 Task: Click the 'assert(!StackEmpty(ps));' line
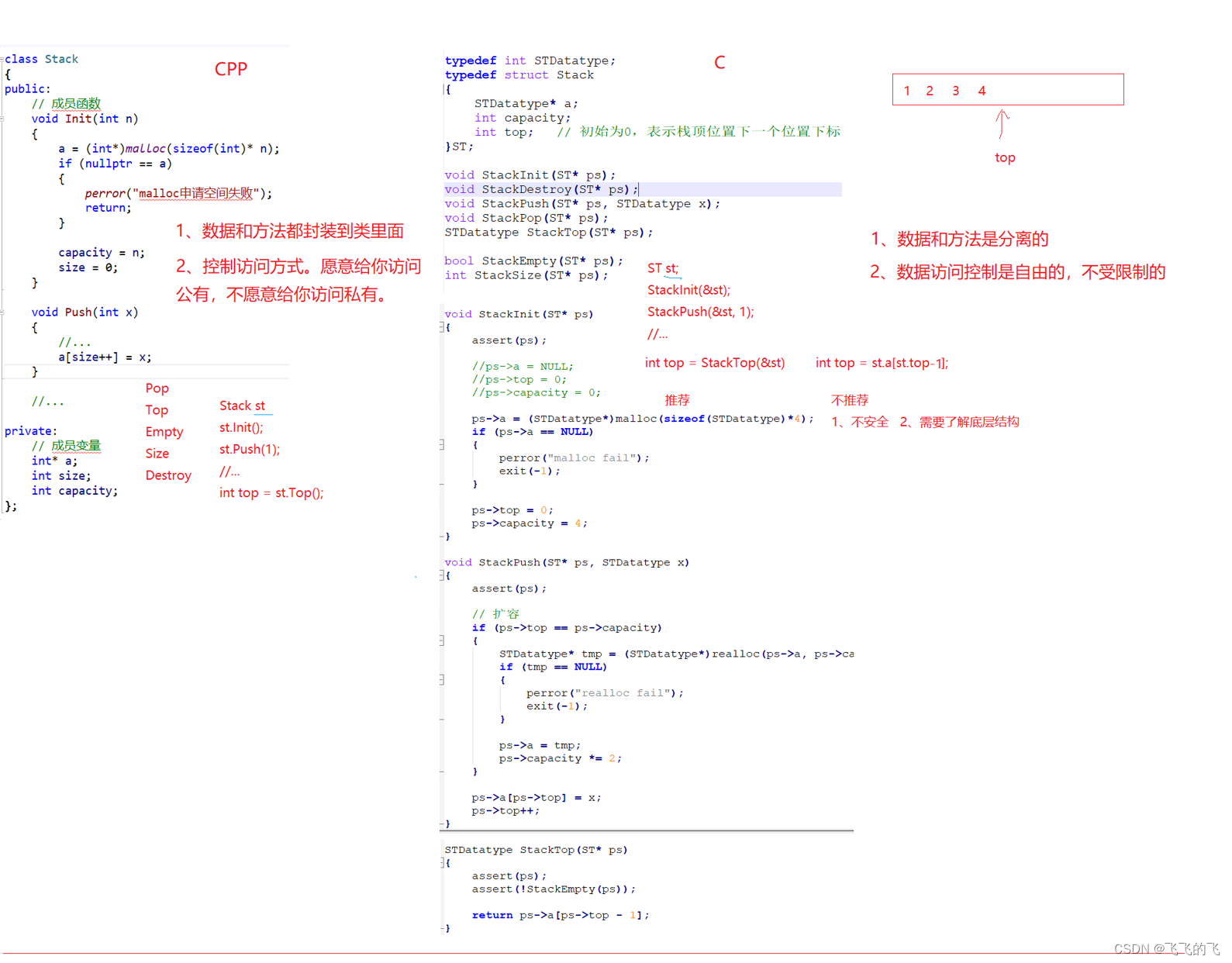point(554,889)
